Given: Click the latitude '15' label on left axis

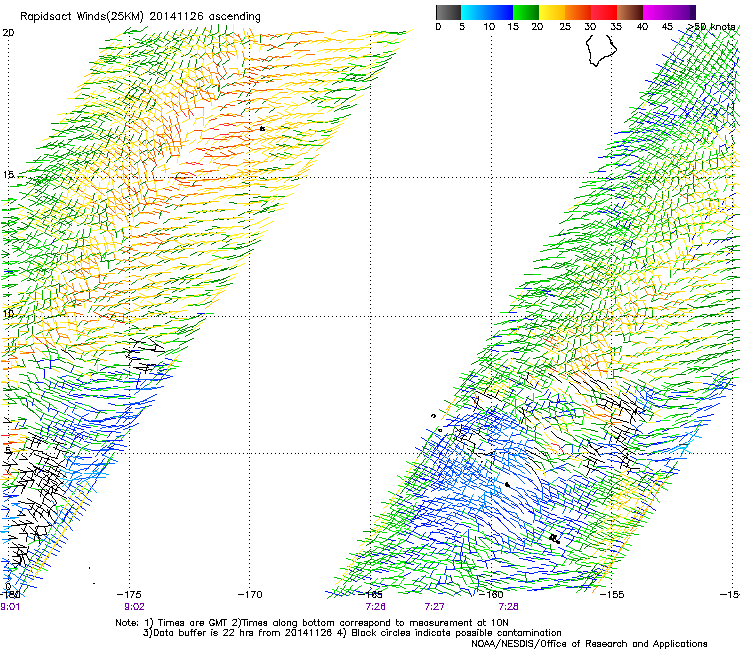Looking at the screenshot, I should pyautogui.click(x=8, y=175).
